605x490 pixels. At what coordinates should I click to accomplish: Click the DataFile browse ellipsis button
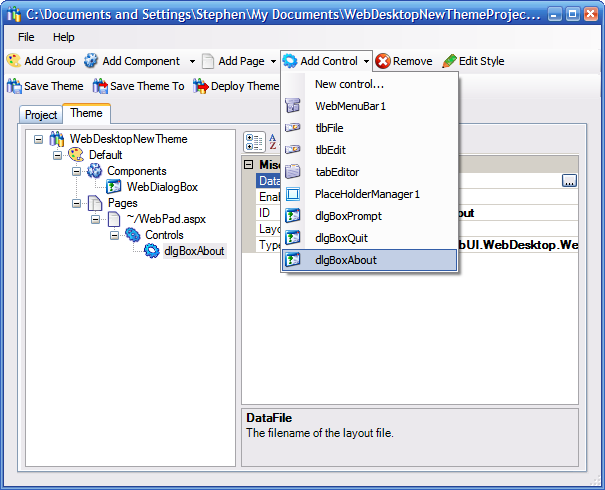point(569,181)
